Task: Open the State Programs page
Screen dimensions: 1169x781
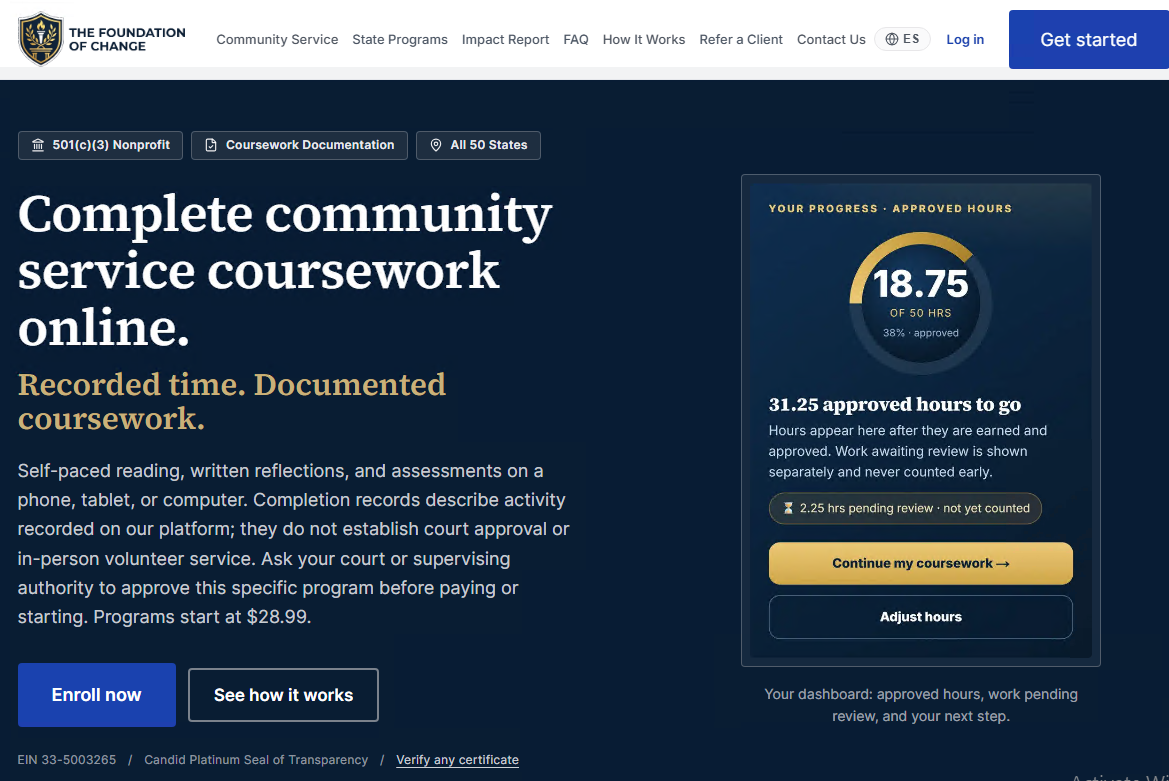Action: [400, 39]
